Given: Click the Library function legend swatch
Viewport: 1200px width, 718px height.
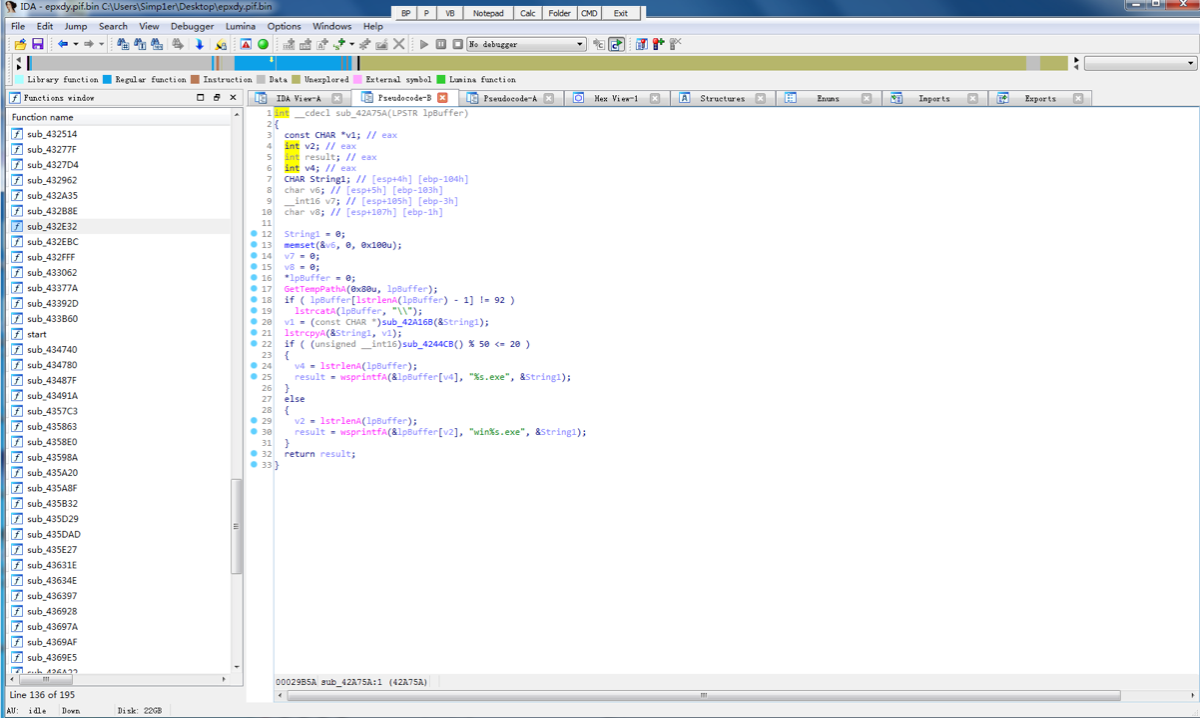Looking at the screenshot, I should pos(20,79).
